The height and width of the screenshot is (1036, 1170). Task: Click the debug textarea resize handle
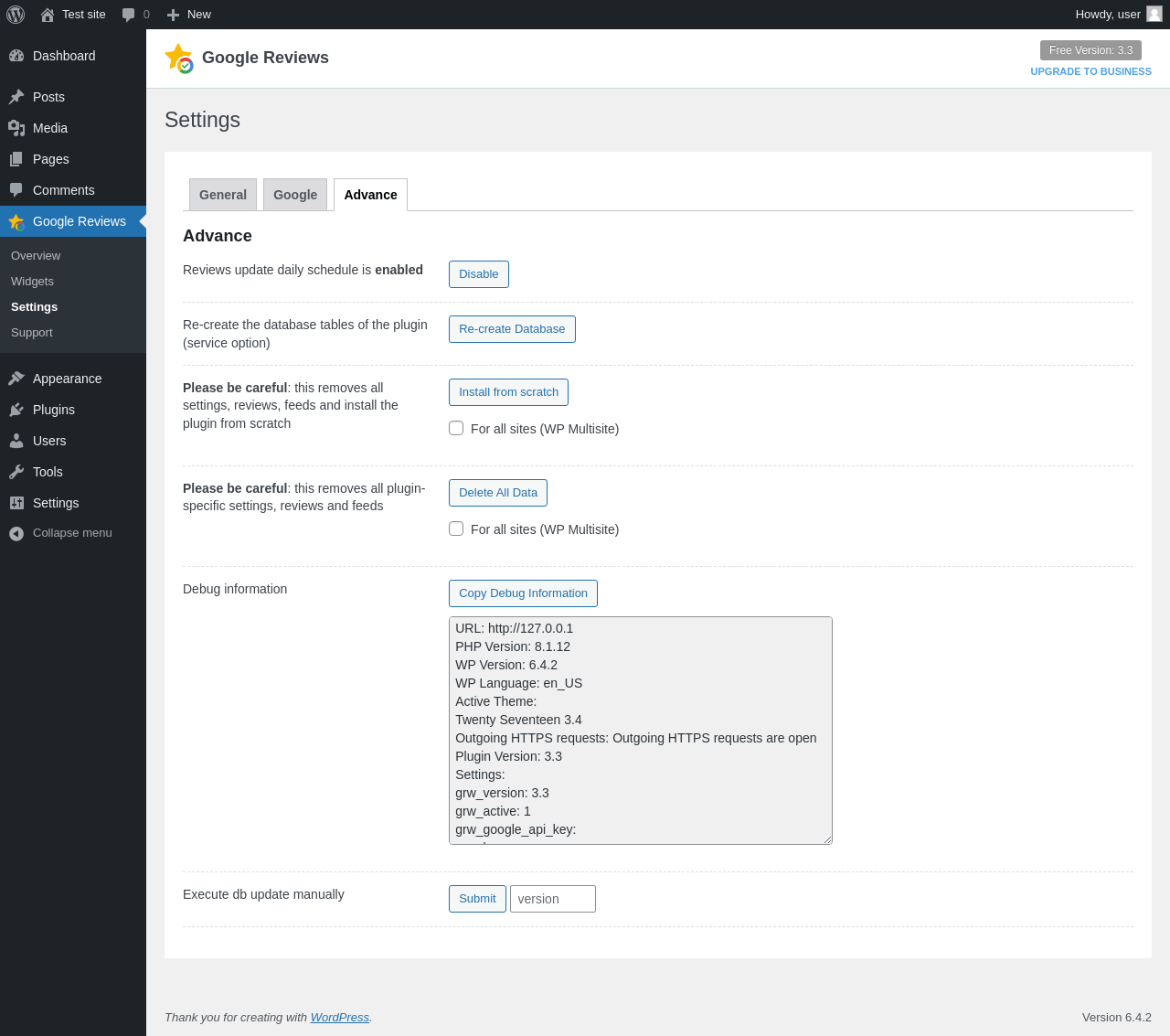826,838
